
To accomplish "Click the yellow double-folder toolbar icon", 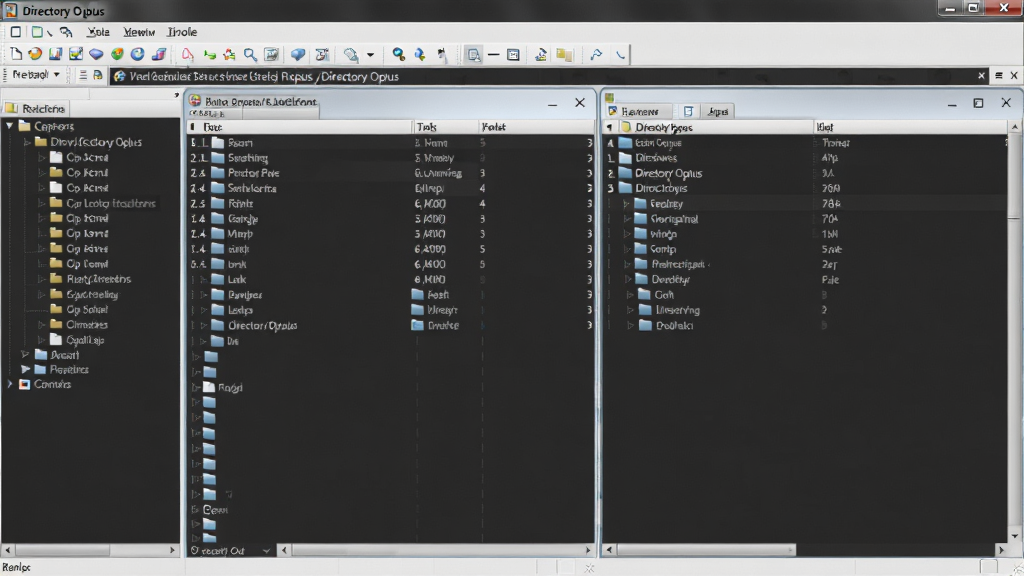I will pyautogui.click(x=564, y=55).
